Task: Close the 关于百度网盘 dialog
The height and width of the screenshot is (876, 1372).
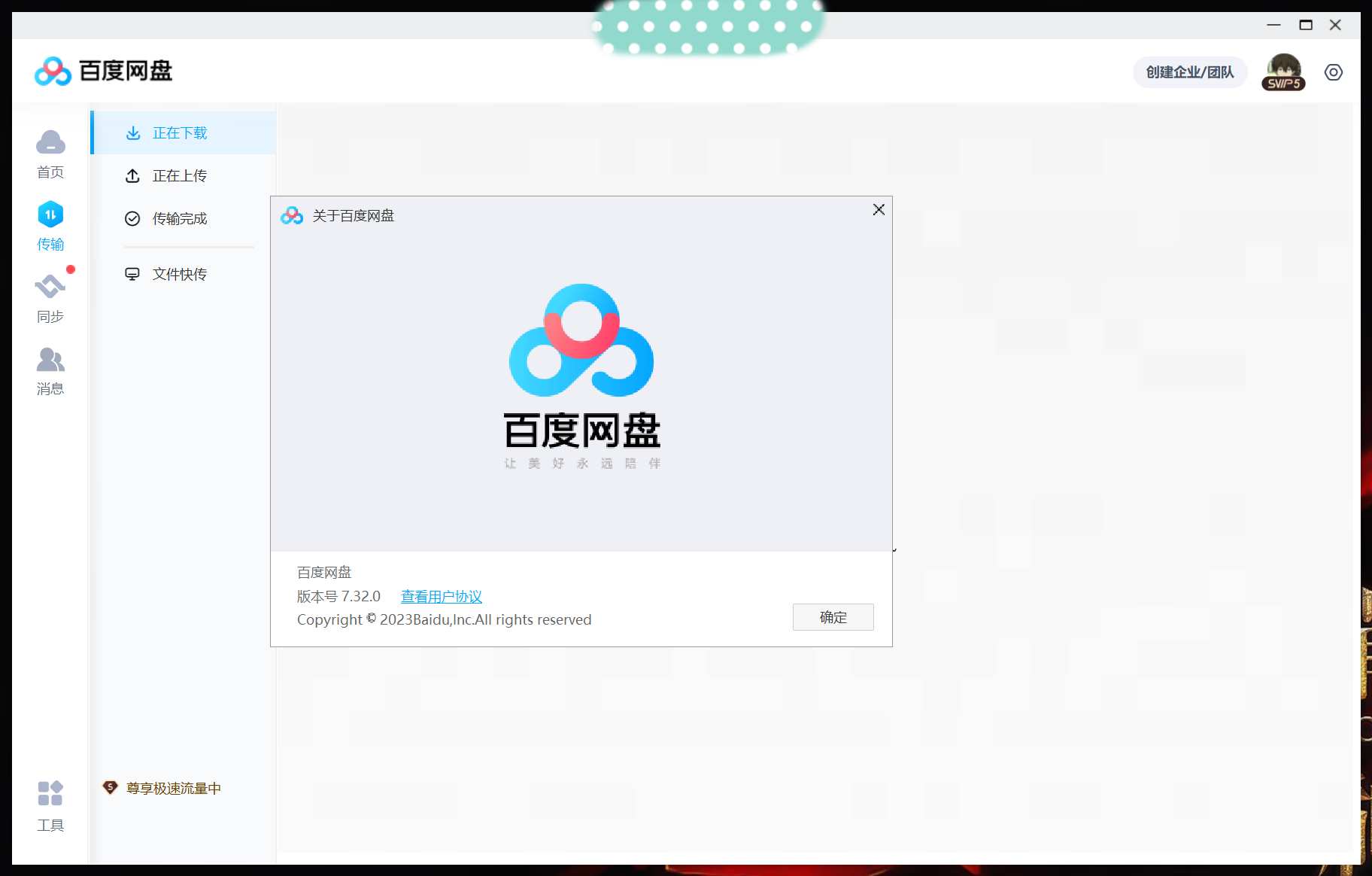Action: [879, 210]
